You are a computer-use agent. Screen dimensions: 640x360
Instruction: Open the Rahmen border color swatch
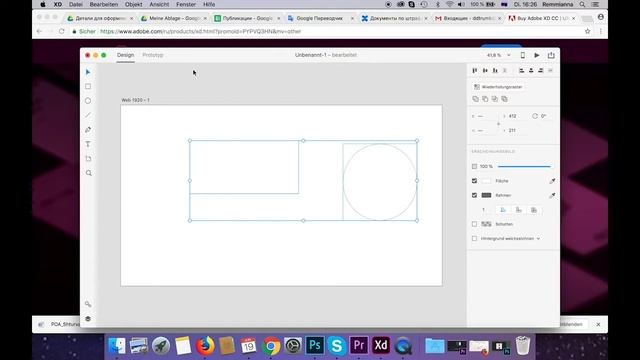click(x=486, y=196)
